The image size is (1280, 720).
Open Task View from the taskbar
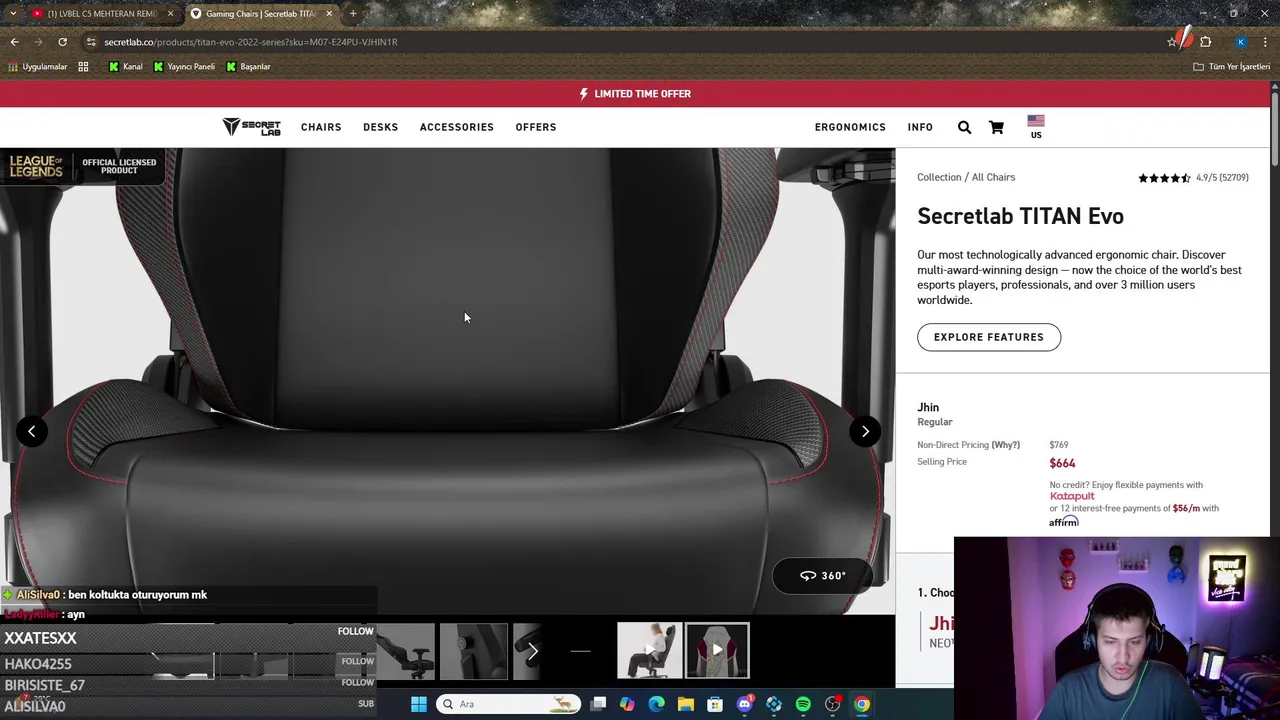598,704
